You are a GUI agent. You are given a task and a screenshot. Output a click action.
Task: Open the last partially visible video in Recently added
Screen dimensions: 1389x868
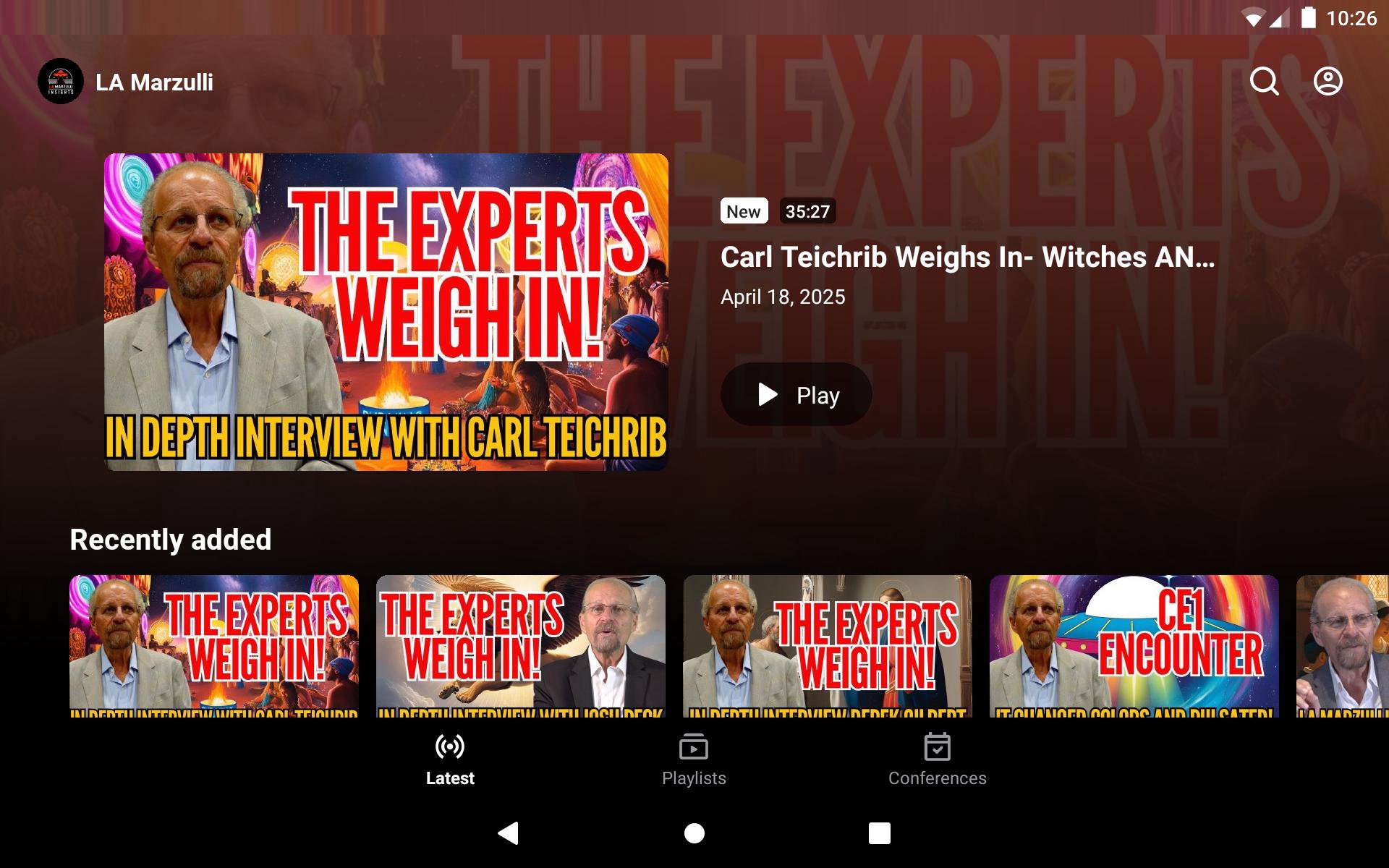1343,646
